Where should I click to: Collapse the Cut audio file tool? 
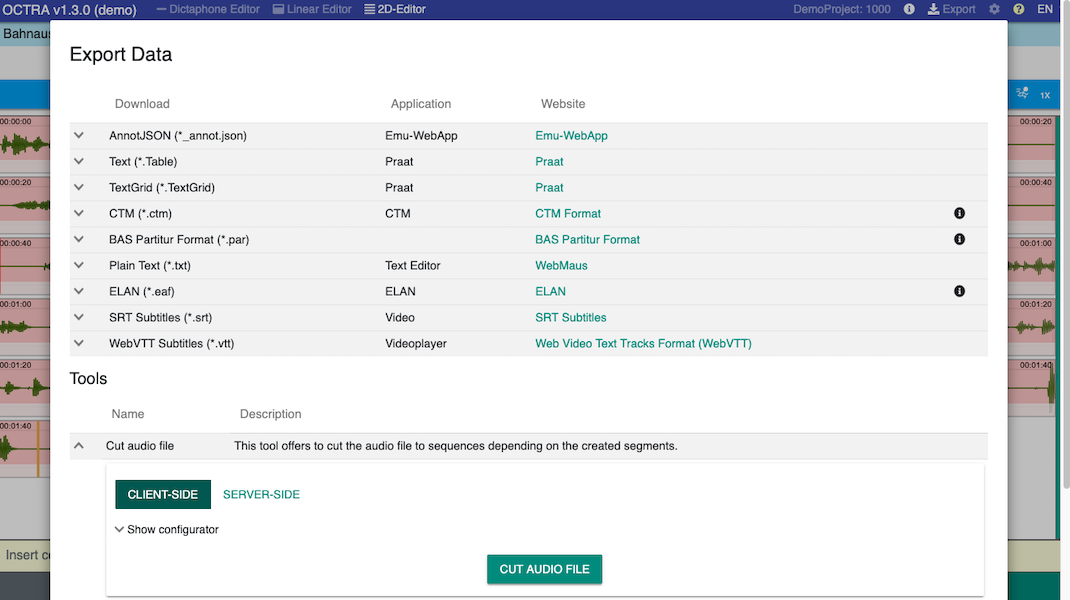tap(79, 446)
